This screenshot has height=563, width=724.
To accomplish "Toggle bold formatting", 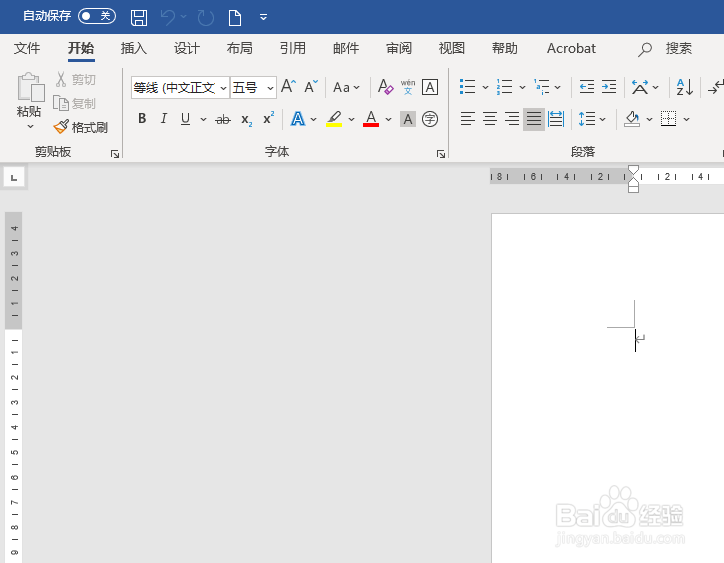I will (x=142, y=119).
